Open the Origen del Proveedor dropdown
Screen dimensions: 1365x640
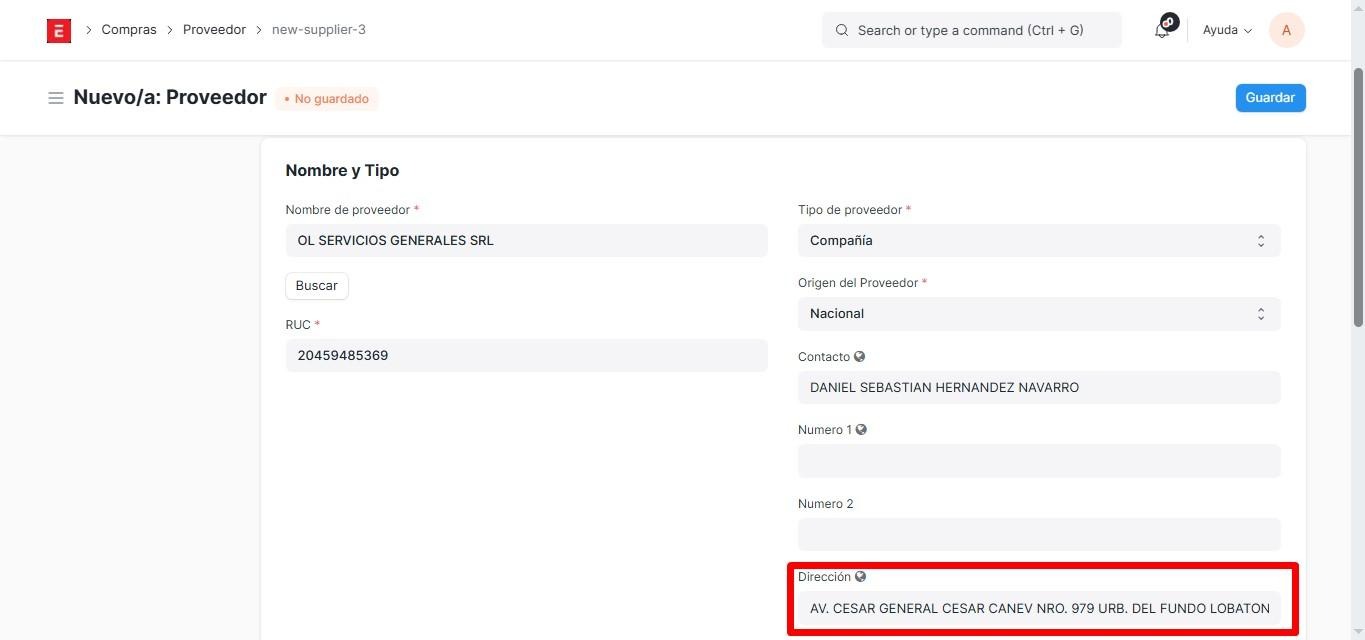(x=1038, y=314)
